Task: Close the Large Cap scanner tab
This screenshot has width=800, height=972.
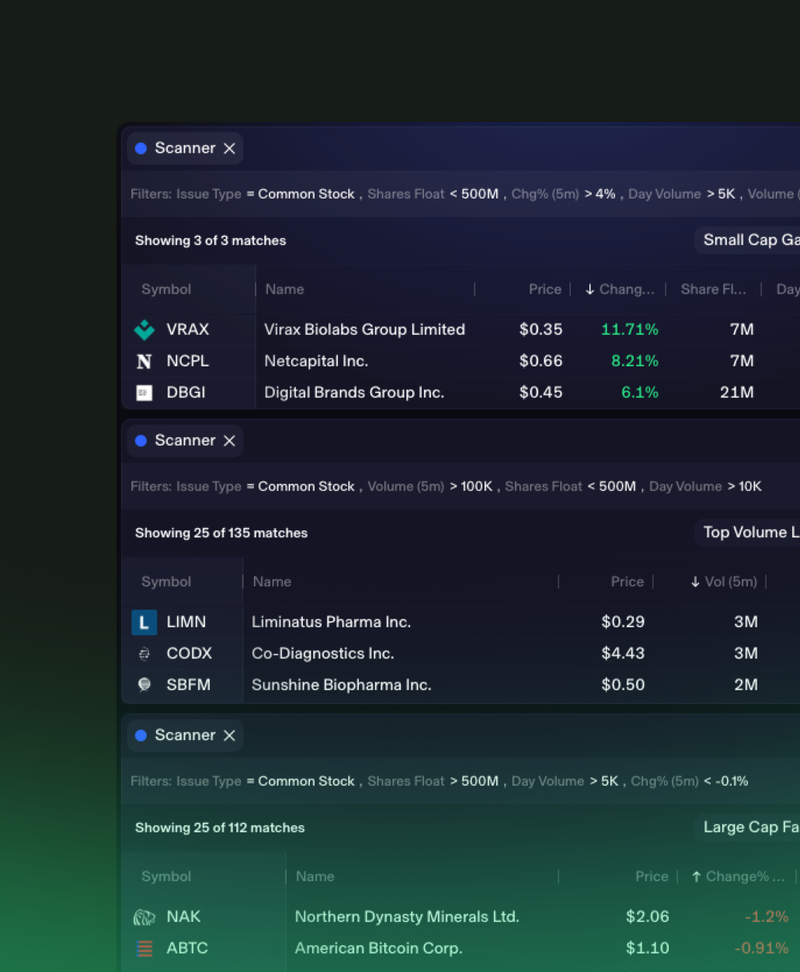Action: pyautogui.click(x=229, y=735)
